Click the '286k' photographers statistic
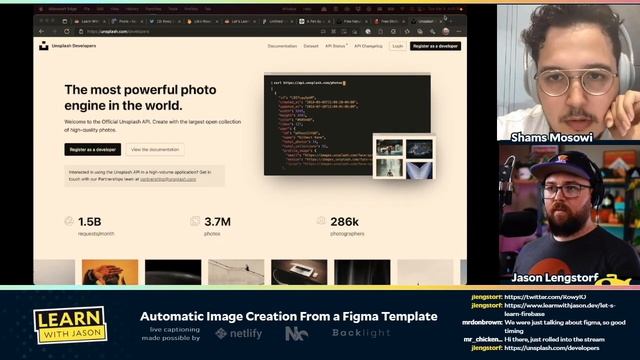 point(344,222)
